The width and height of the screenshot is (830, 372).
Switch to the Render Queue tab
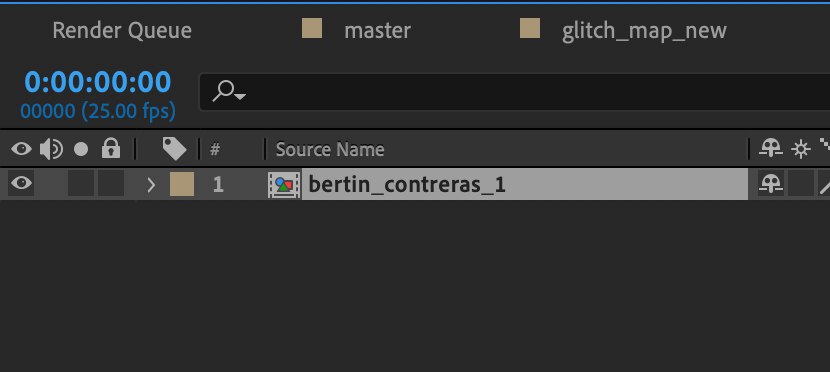tap(122, 30)
